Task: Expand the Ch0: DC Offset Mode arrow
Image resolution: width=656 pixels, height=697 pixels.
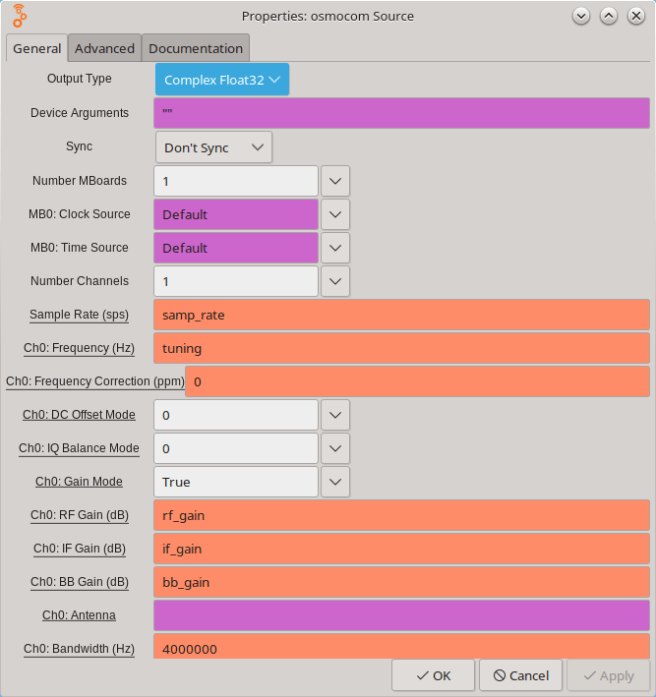Action: click(336, 415)
